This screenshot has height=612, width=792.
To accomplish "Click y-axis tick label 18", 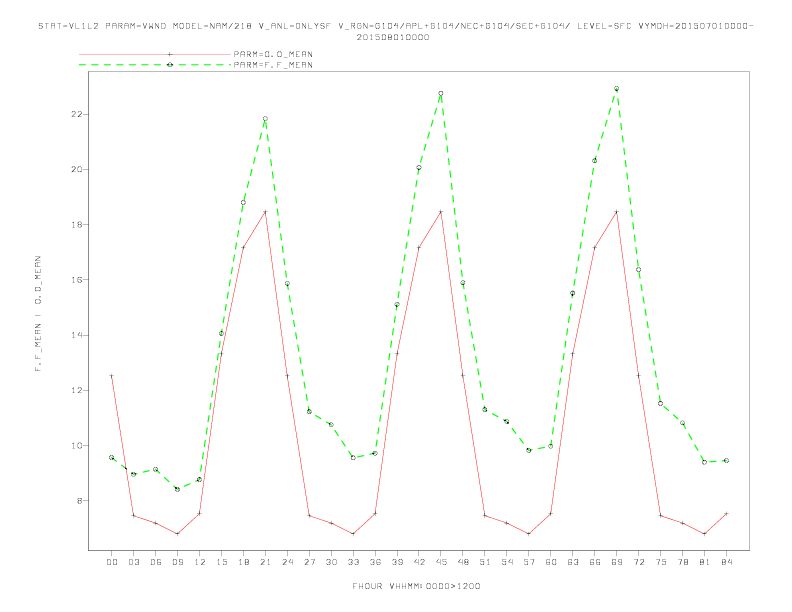I will coord(77,225).
